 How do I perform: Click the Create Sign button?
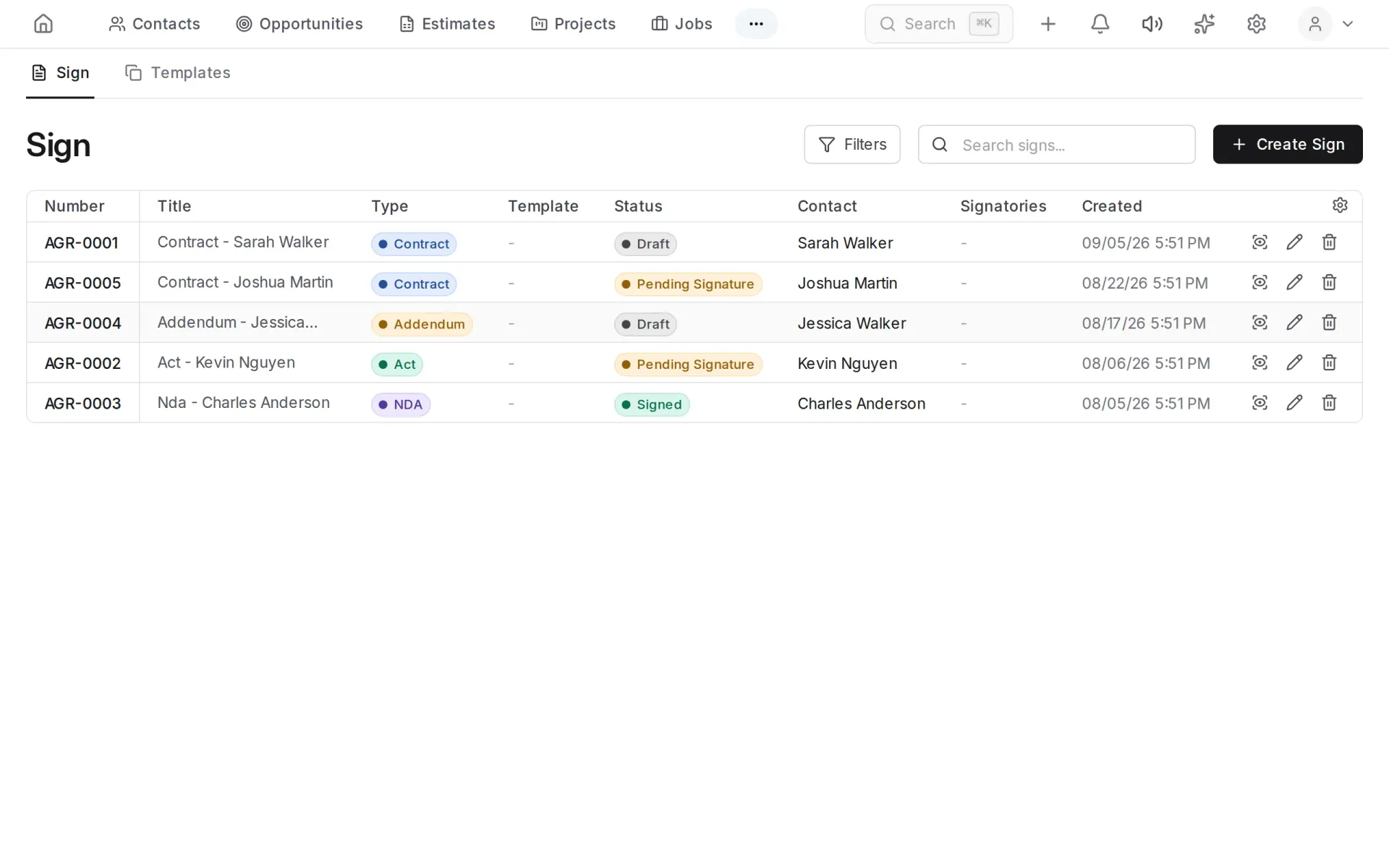1288,145
